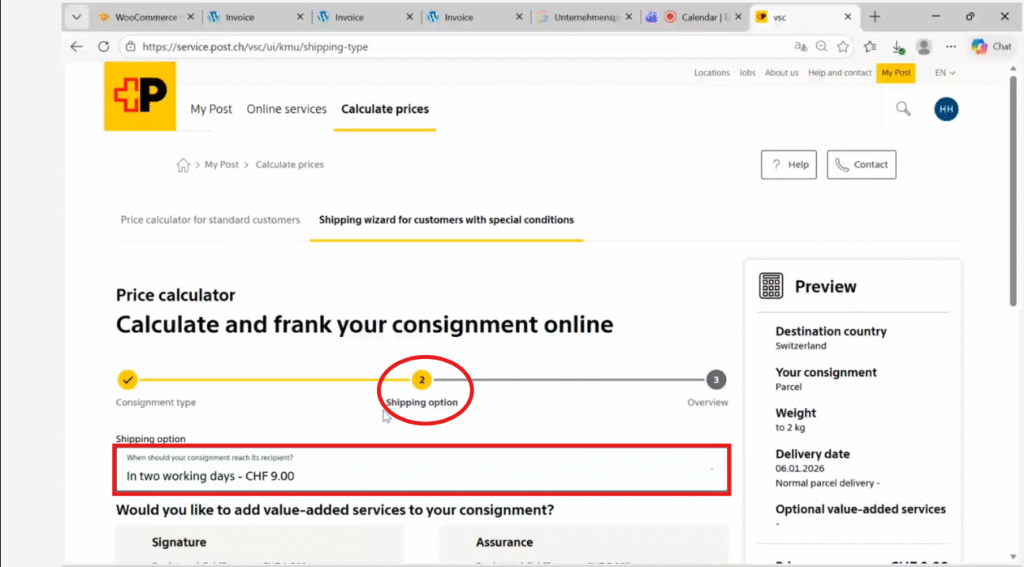Bookmark page with the star icon
The width and height of the screenshot is (1024, 567).
(x=843, y=46)
